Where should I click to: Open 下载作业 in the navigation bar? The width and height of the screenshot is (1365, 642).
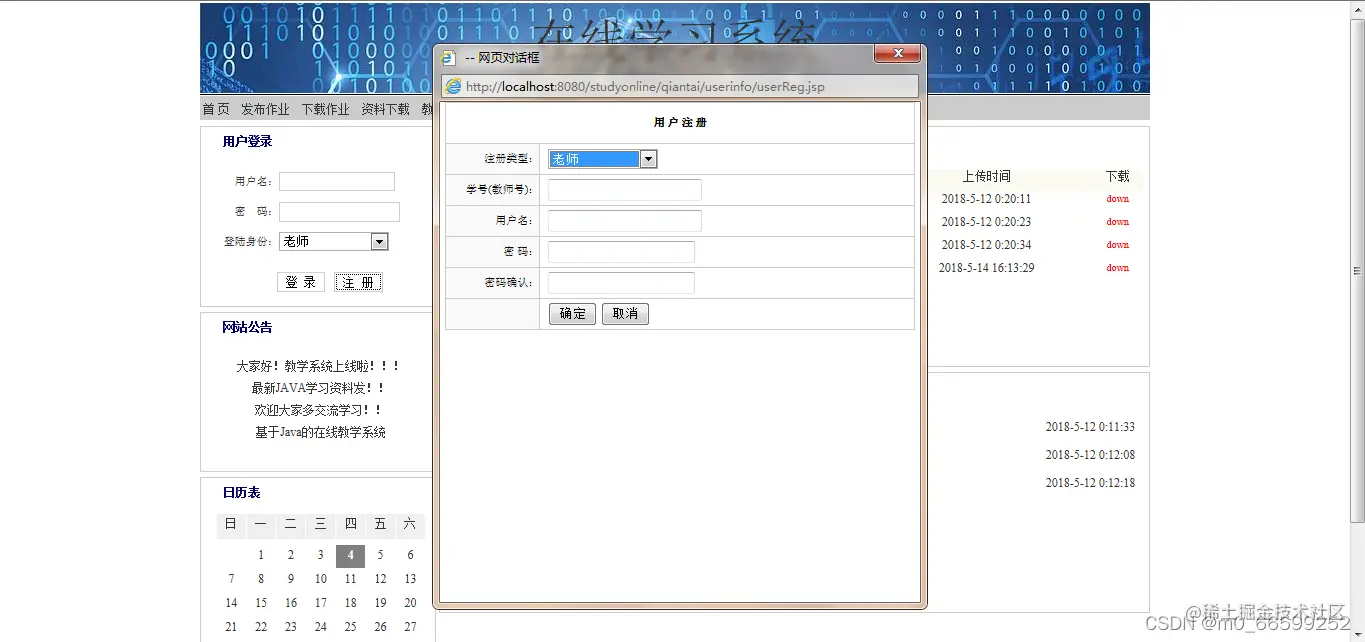click(325, 109)
